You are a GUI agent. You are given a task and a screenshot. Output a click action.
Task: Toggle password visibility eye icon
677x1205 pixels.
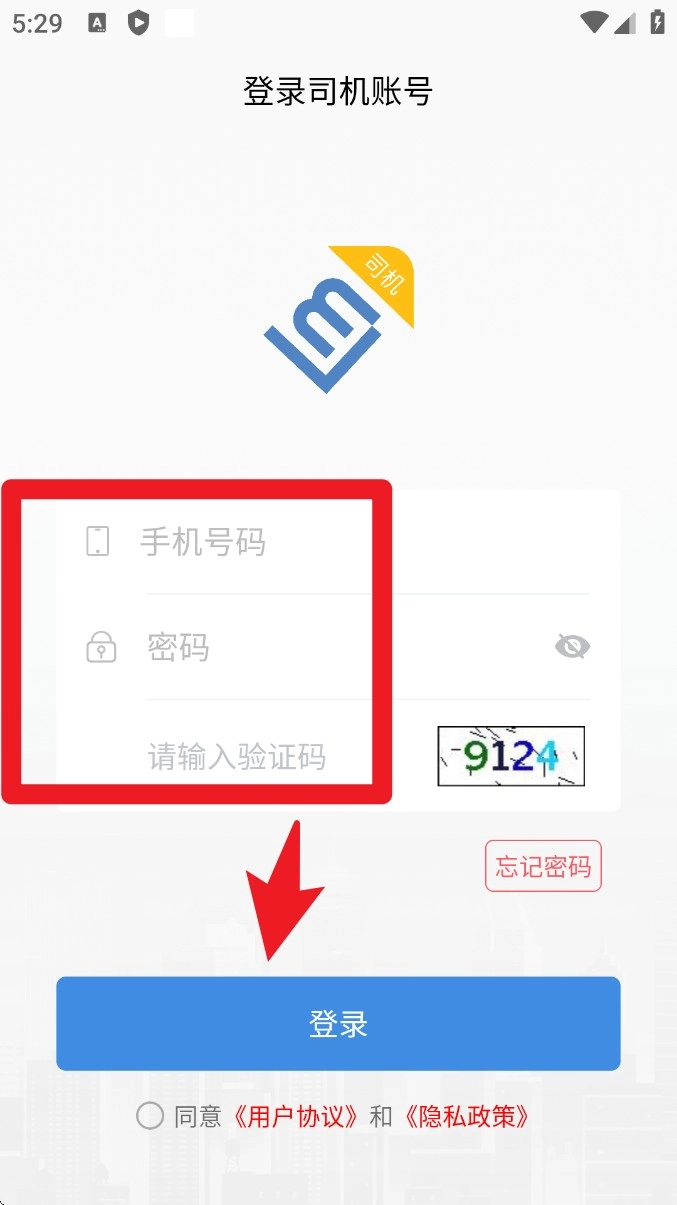[572, 647]
